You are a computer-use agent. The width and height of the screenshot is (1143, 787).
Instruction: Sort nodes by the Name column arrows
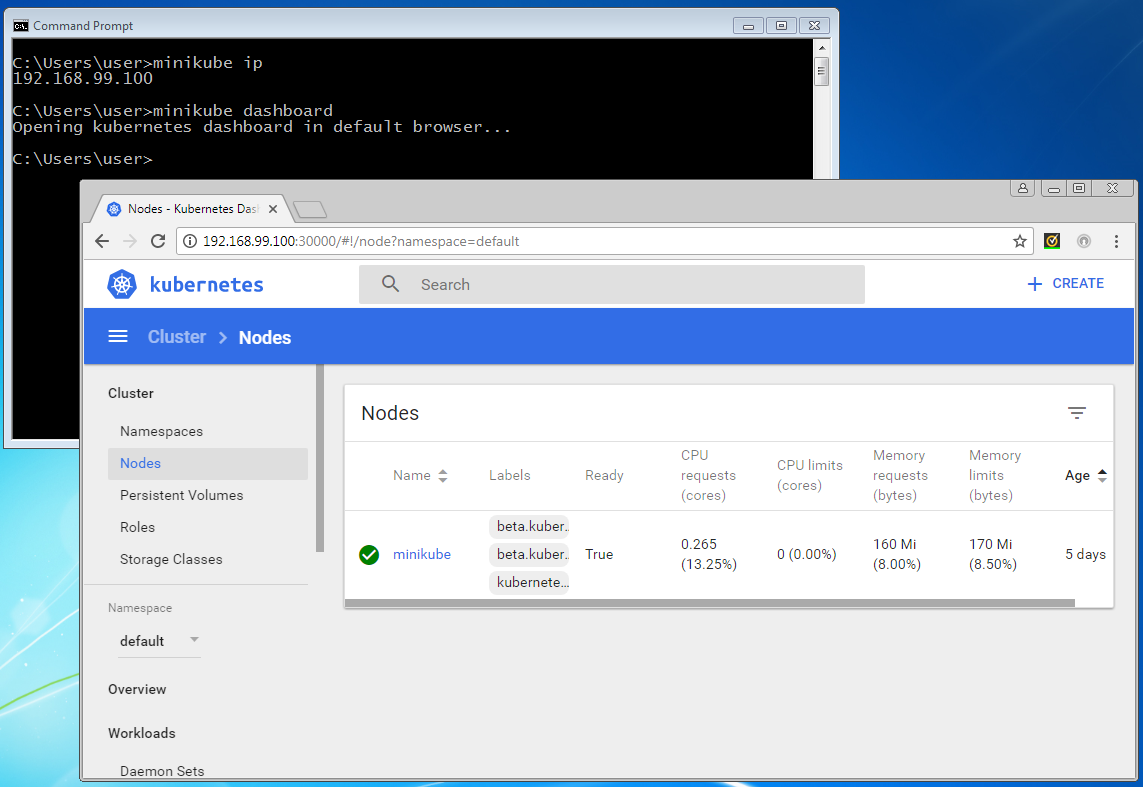pos(443,476)
